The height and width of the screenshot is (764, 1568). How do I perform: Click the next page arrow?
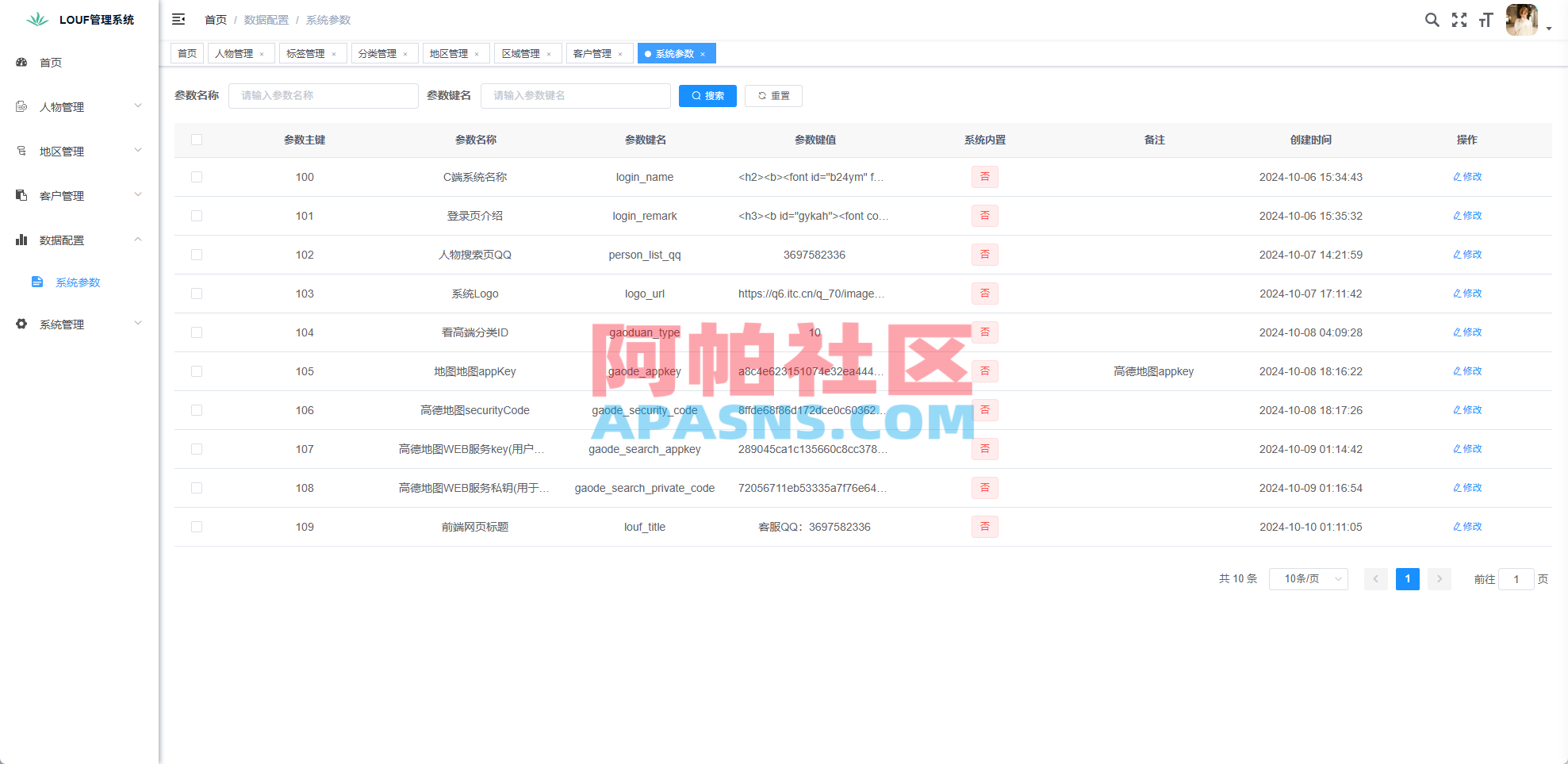[1440, 579]
